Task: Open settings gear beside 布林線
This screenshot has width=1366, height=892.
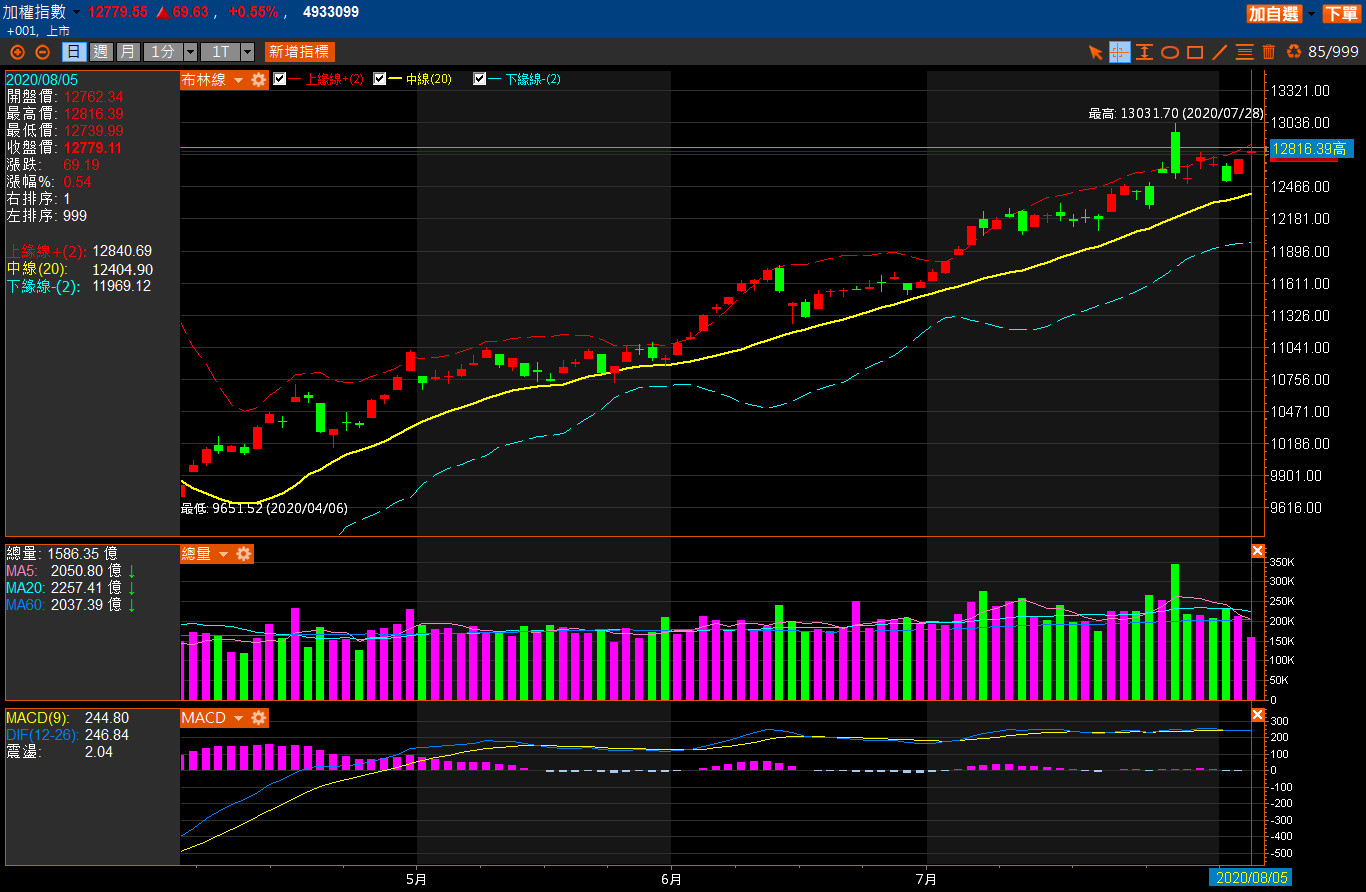Action: 259,80
